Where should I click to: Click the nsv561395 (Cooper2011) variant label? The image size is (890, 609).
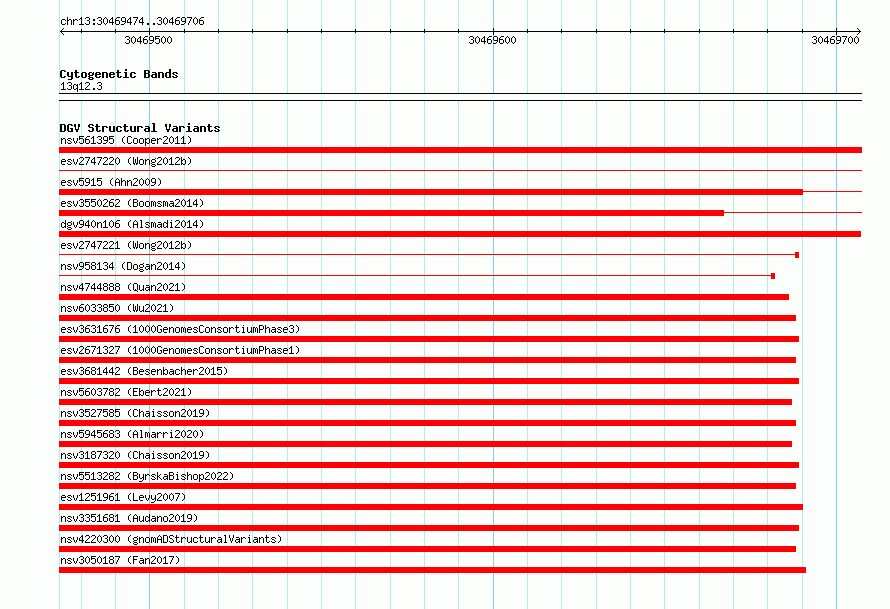tap(126, 140)
